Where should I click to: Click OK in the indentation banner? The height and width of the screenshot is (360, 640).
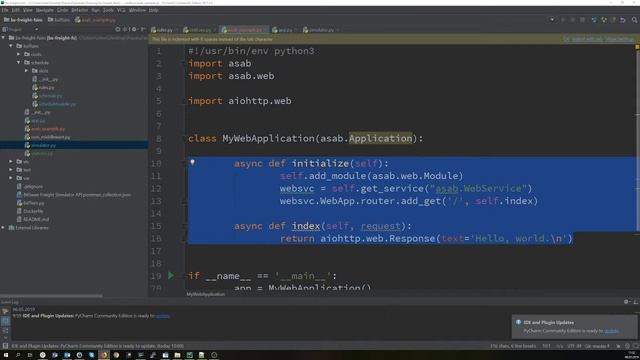pos(566,39)
